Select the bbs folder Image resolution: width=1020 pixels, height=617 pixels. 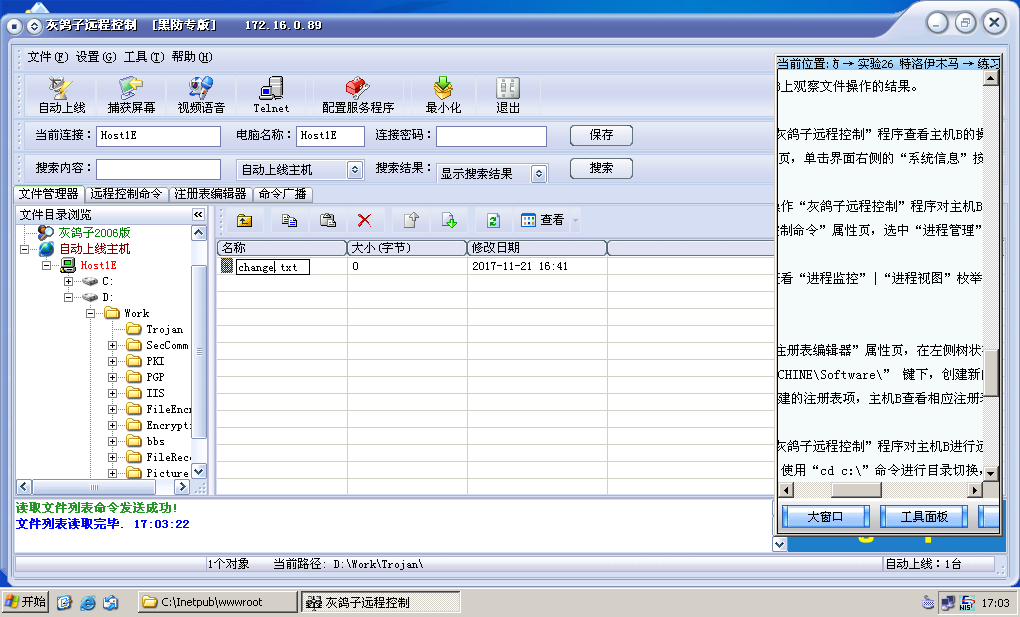pyautogui.click(x=155, y=441)
